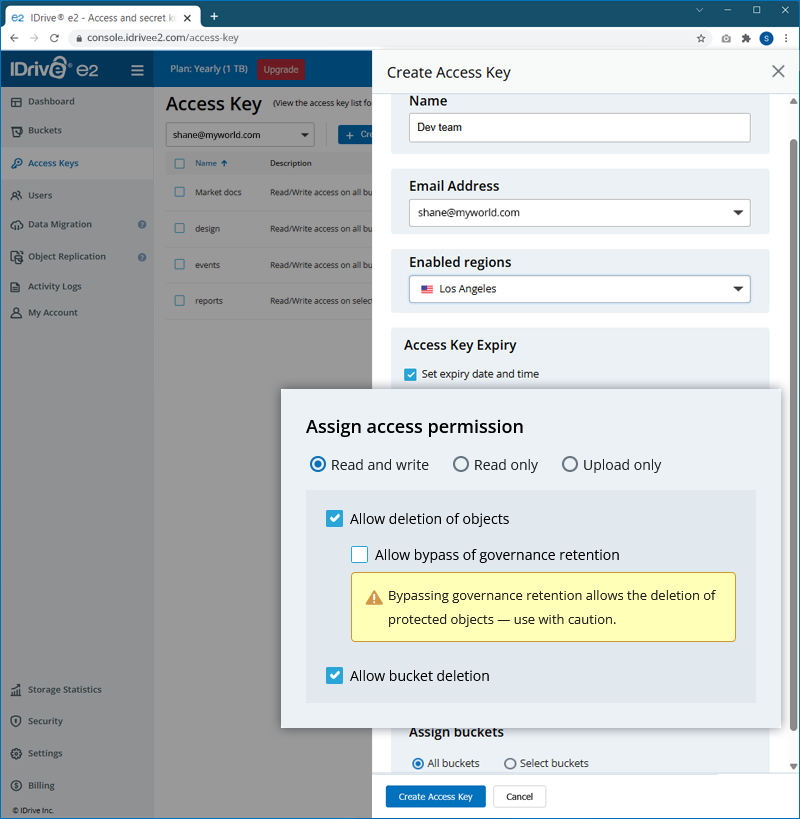Open Dashboard in the sidebar

(51, 102)
